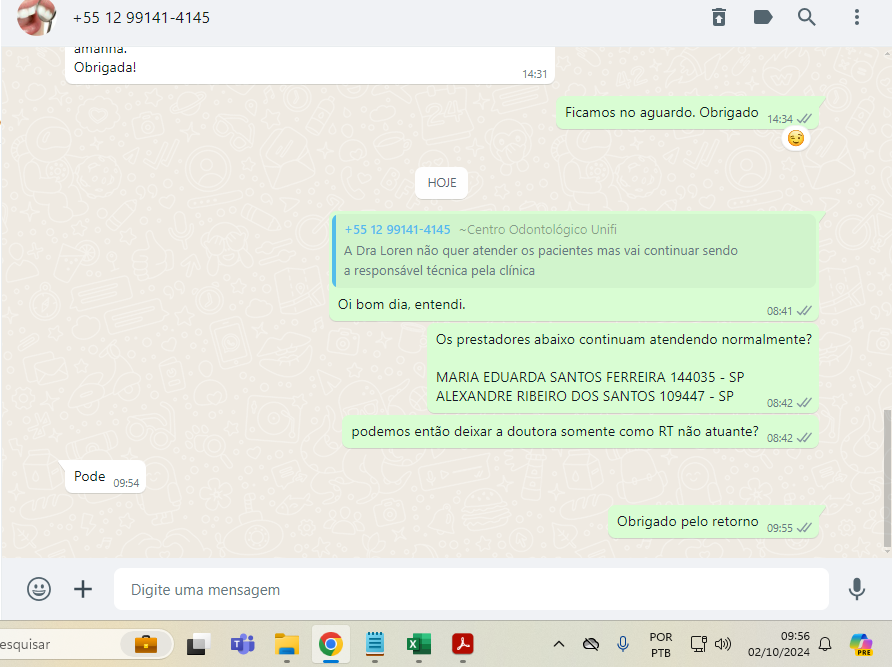
Task: Open the volume control in system tray
Action: coord(723,644)
